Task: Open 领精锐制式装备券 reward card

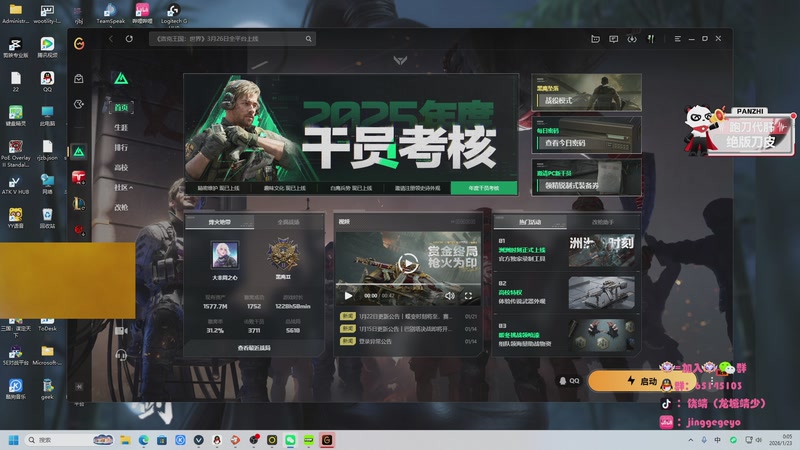Action: pyautogui.click(x=586, y=178)
